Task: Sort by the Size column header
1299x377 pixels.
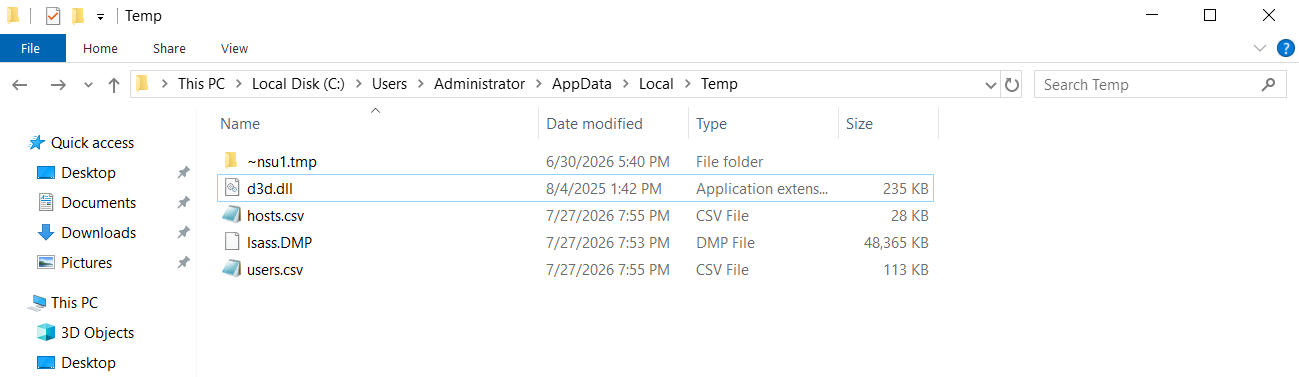Action: coord(859,124)
